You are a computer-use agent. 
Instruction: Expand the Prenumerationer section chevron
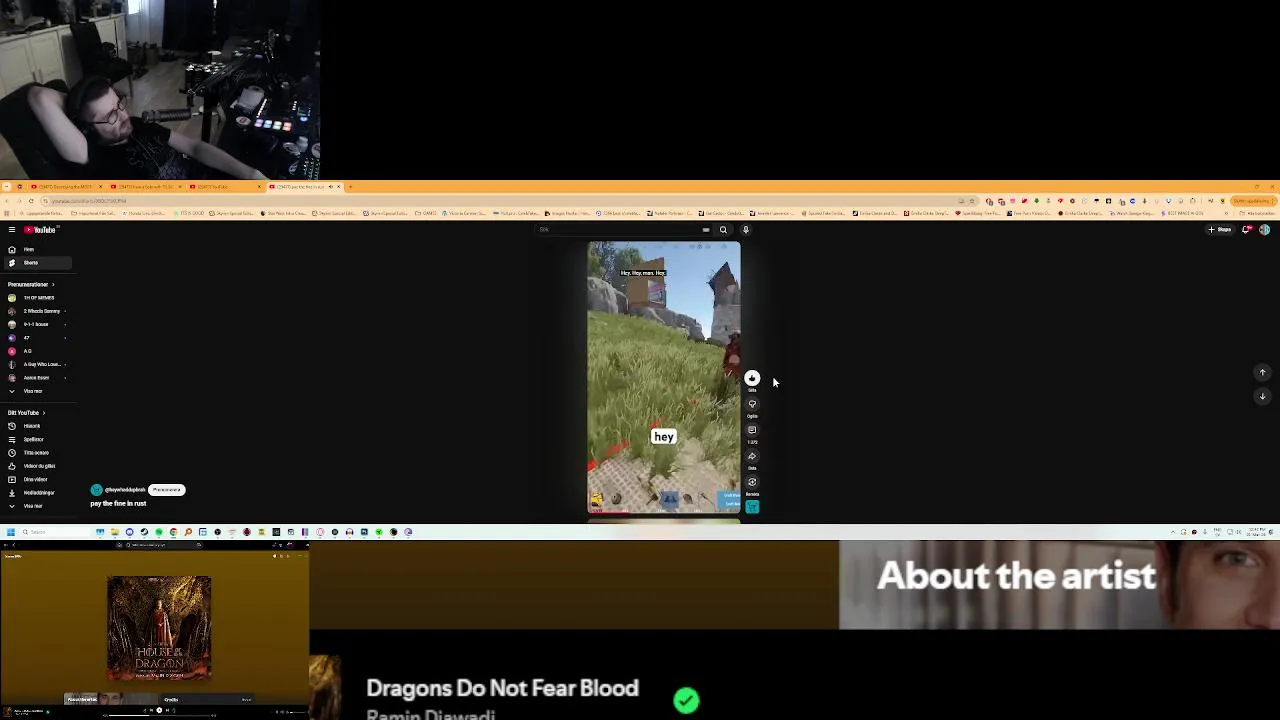click(53, 284)
